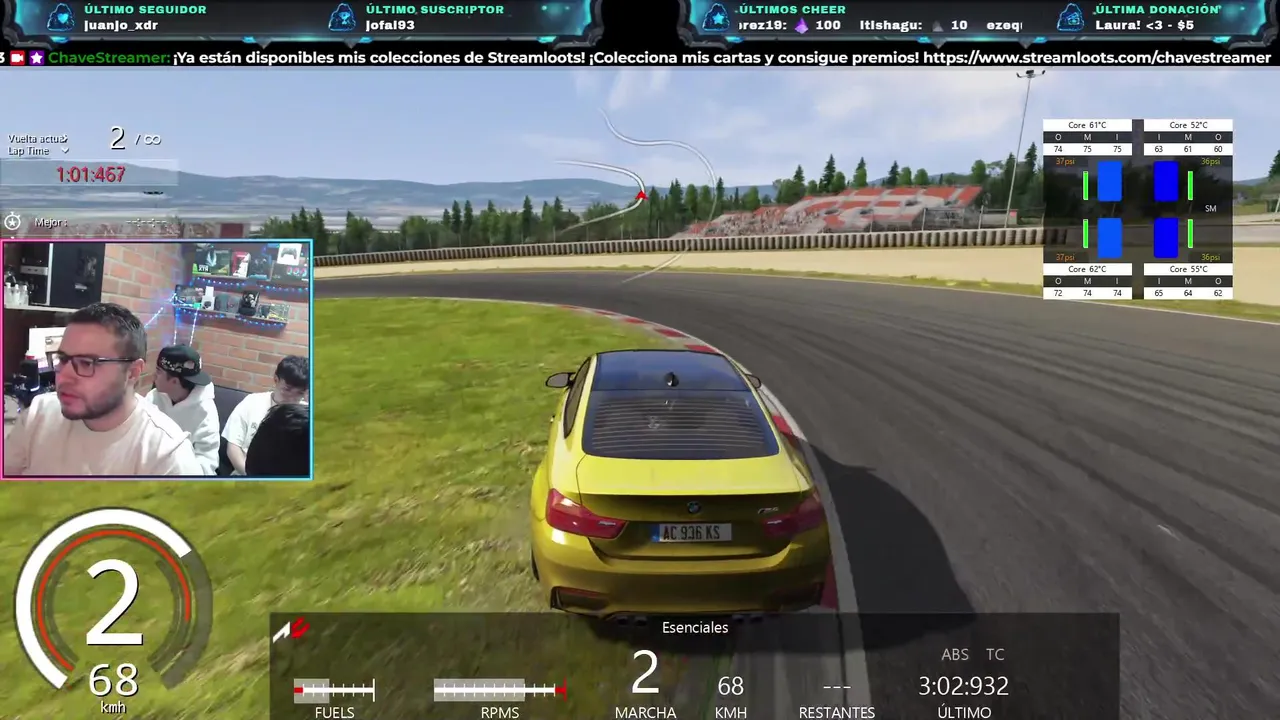Image resolution: width=1280 pixels, height=720 pixels.
Task: Open the streamloots.com/chavestreamer link
Action: (x=1097, y=58)
